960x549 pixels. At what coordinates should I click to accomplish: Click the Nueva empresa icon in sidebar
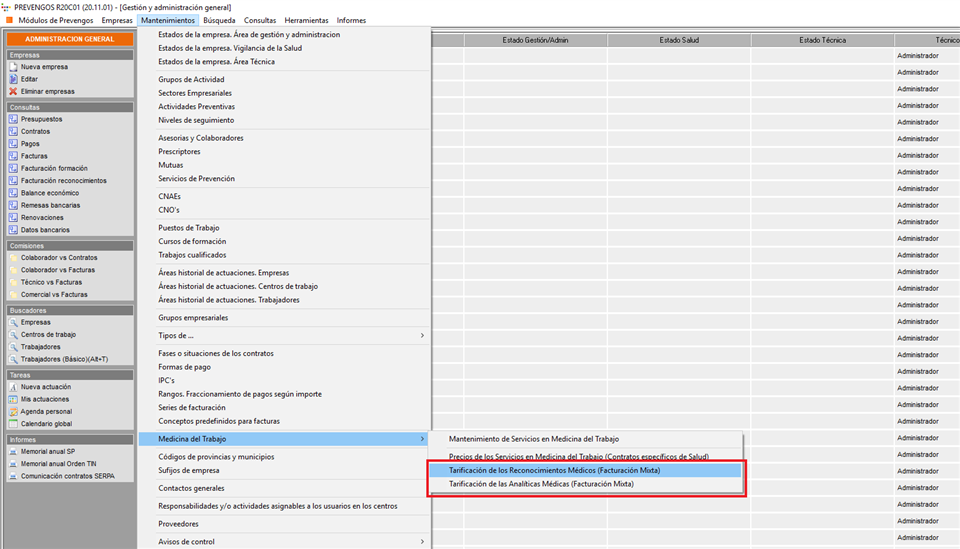[13, 67]
